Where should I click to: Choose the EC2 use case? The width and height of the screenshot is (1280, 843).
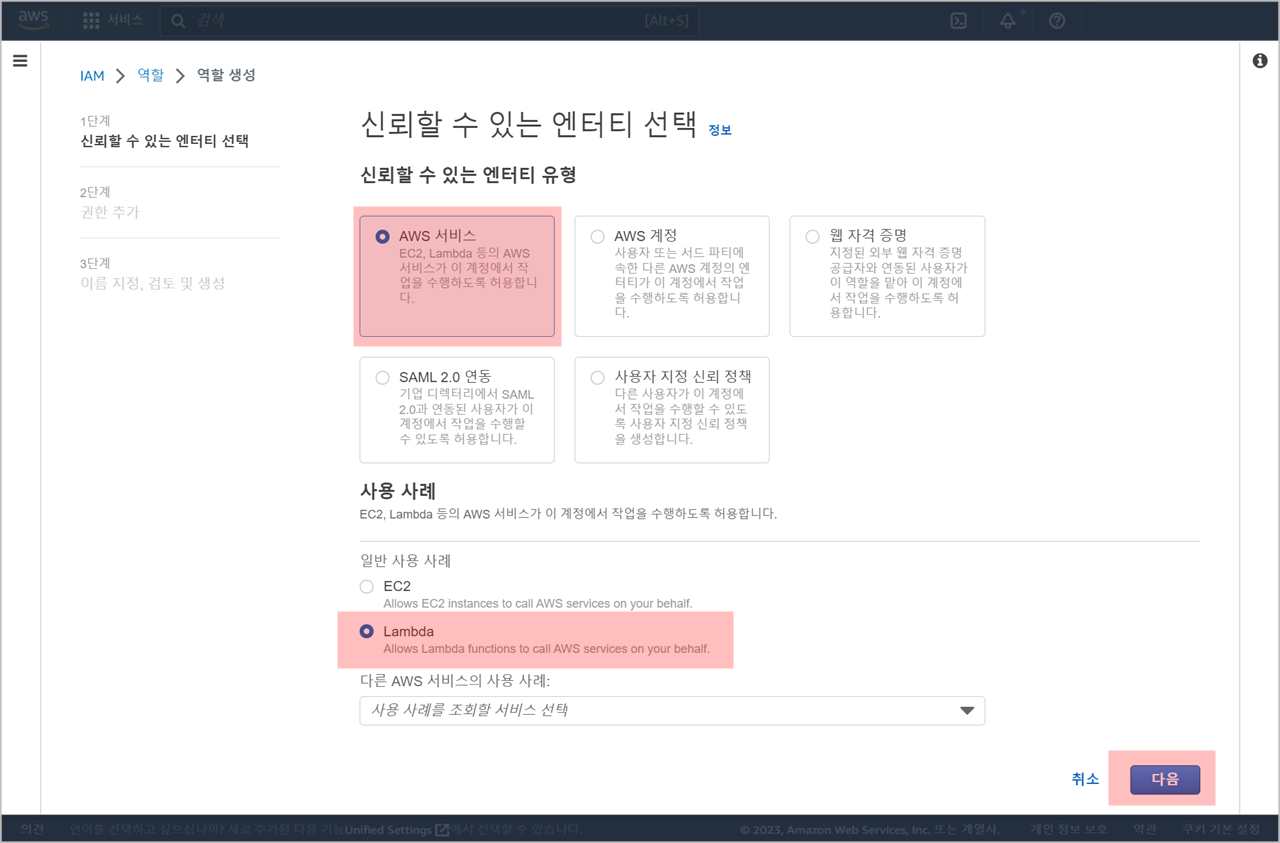click(x=367, y=586)
